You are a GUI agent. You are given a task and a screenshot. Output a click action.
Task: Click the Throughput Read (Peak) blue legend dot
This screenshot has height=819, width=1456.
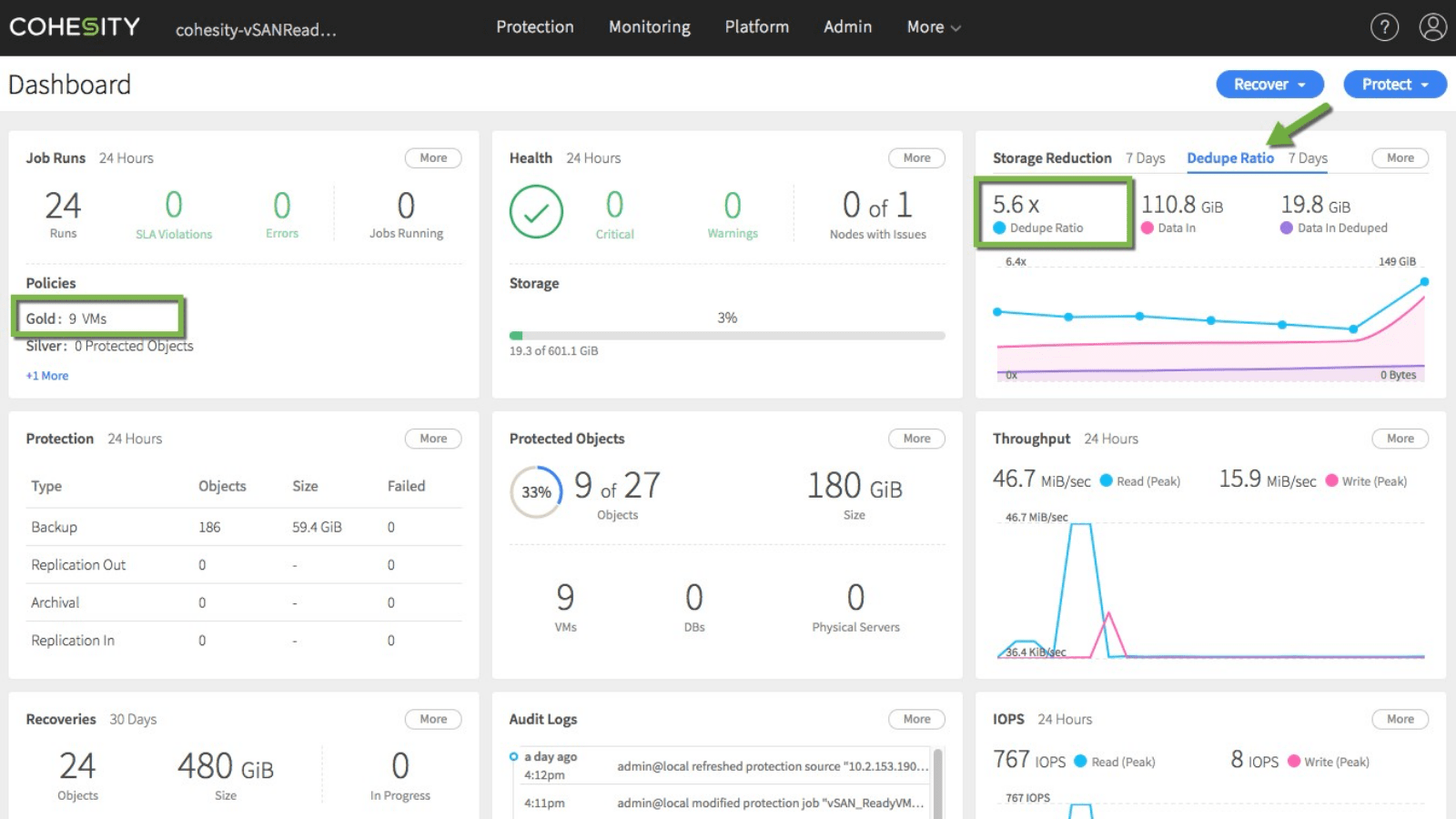click(1107, 480)
